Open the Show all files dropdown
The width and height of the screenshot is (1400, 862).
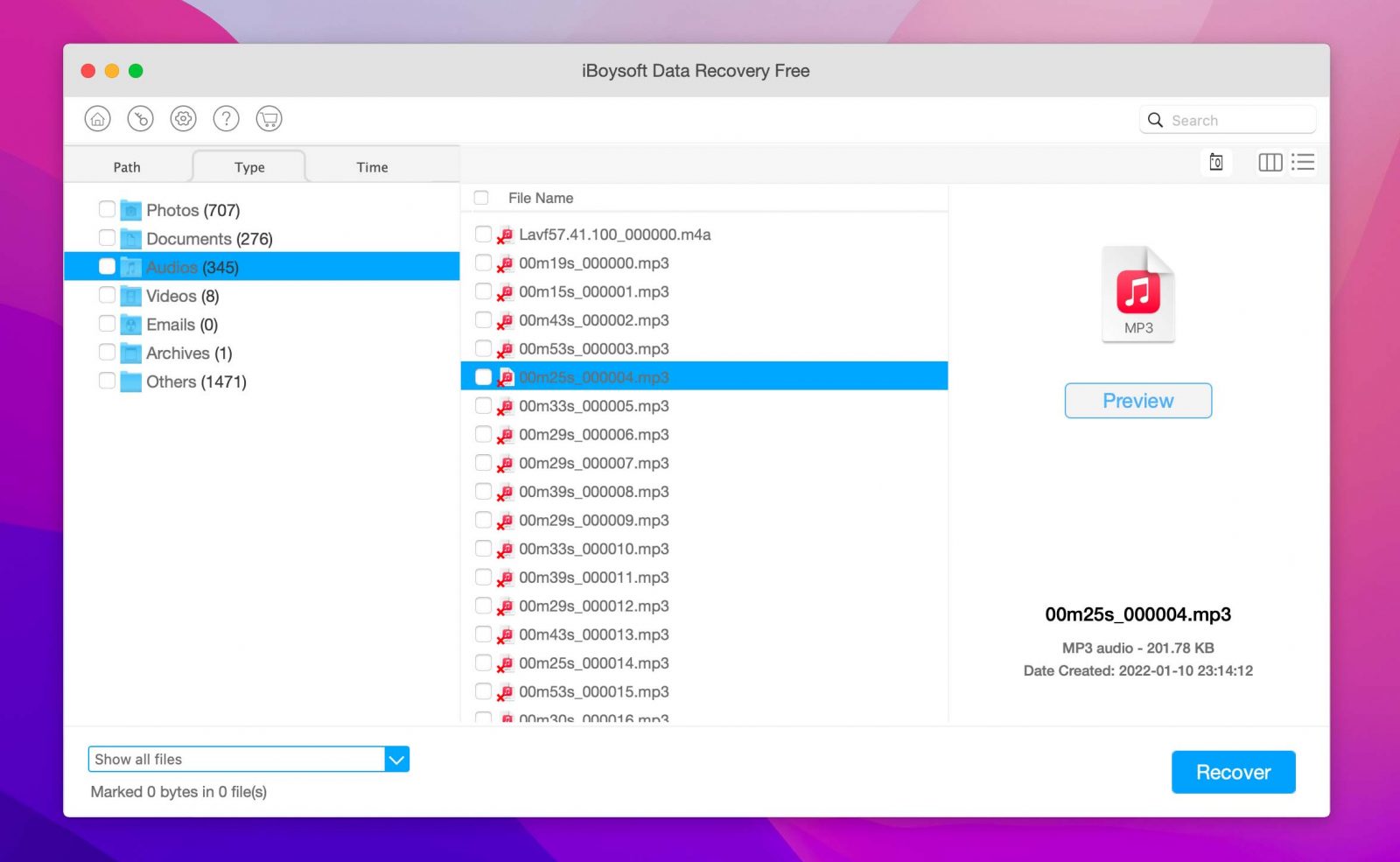(x=396, y=759)
